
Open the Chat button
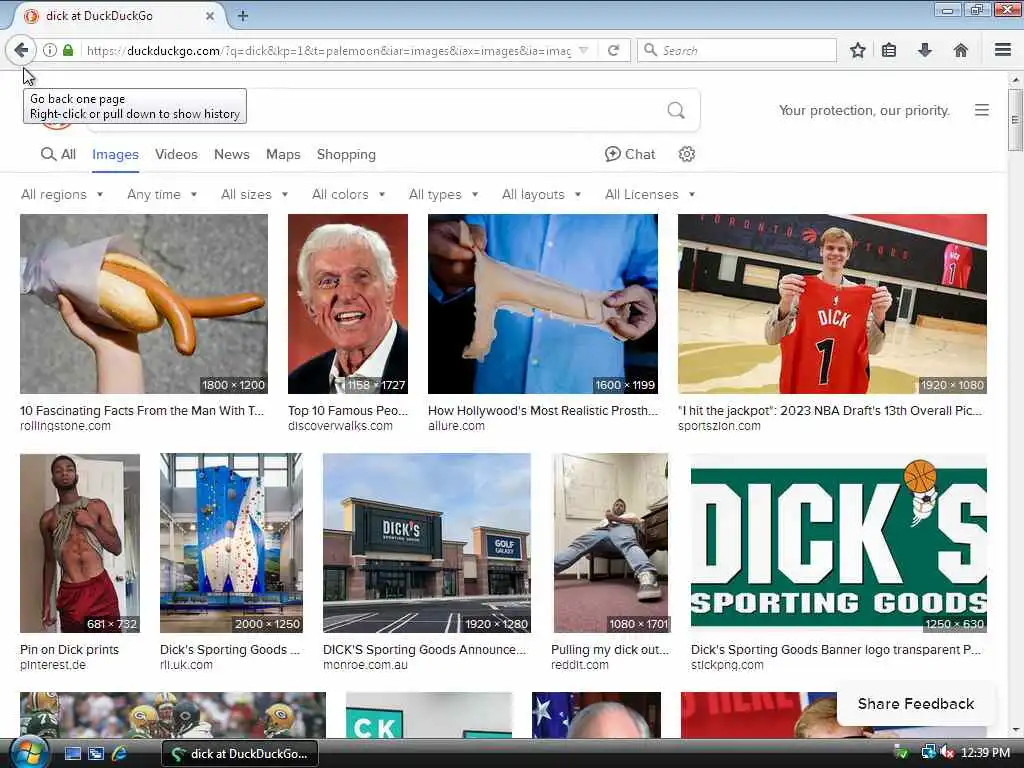(630, 154)
